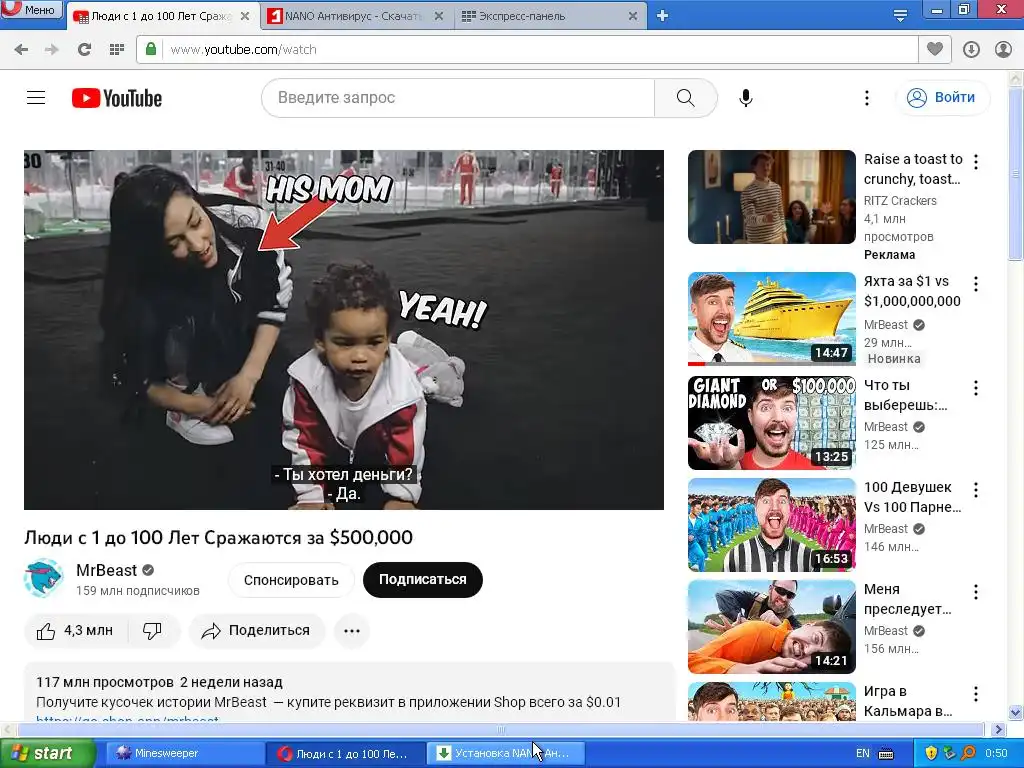This screenshot has width=1024, height=768.
Task: Click the YouTube search magnifier button
Action: tap(686, 98)
